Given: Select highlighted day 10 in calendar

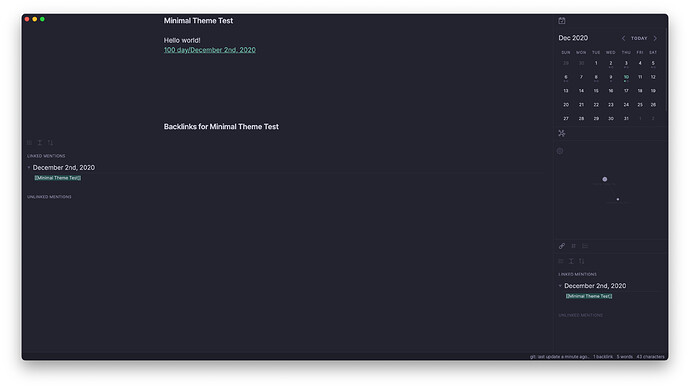Looking at the screenshot, I should [626, 77].
